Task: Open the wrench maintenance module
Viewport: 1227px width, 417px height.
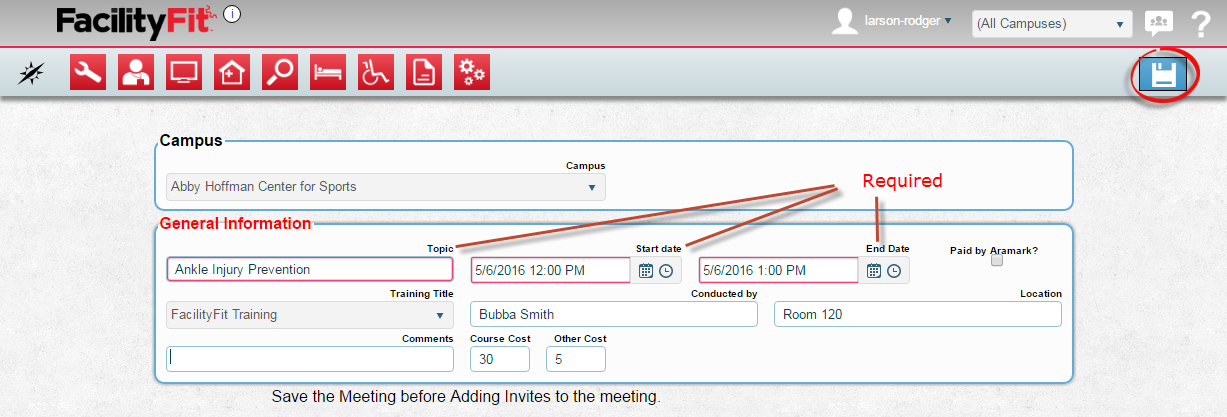Action: [x=88, y=73]
